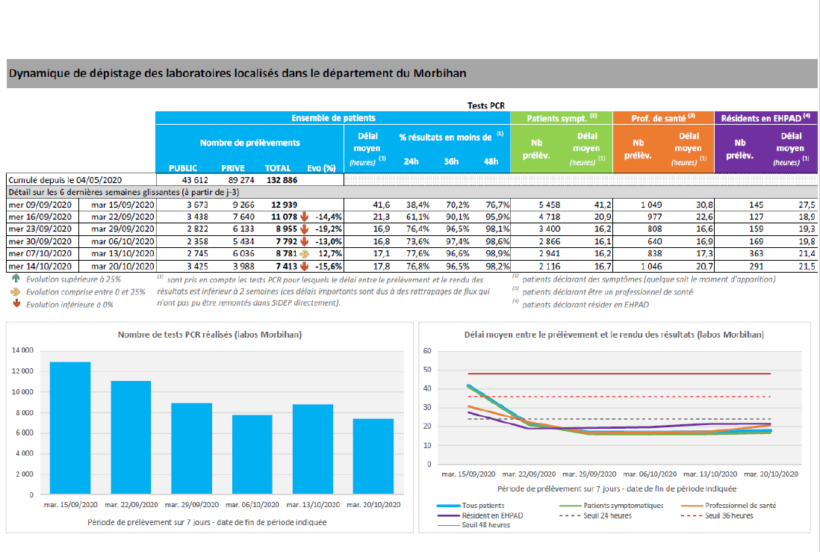820x552 pixels.
Task: Click the bar chart bar for mar. 15/09/2020
Action: tap(70, 428)
